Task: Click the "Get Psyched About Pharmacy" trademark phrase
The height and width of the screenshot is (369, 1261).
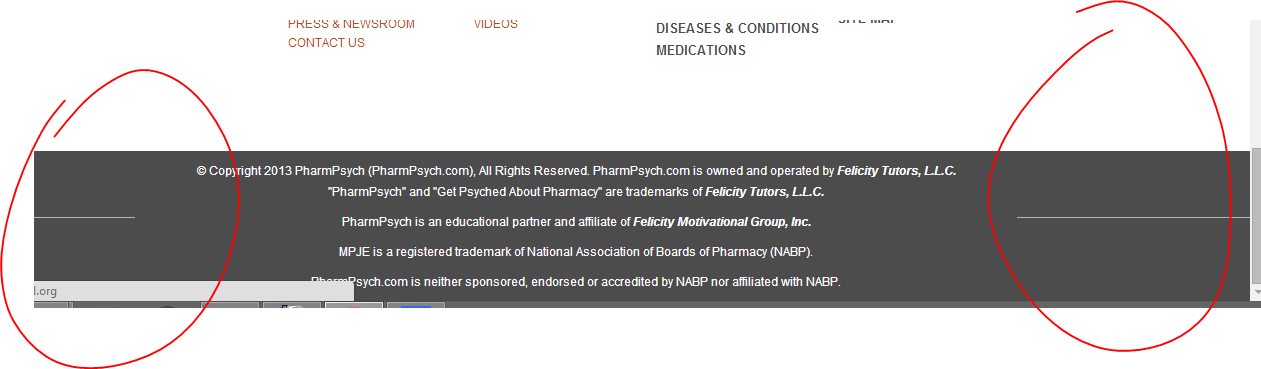Action: (x=516, y=192)
